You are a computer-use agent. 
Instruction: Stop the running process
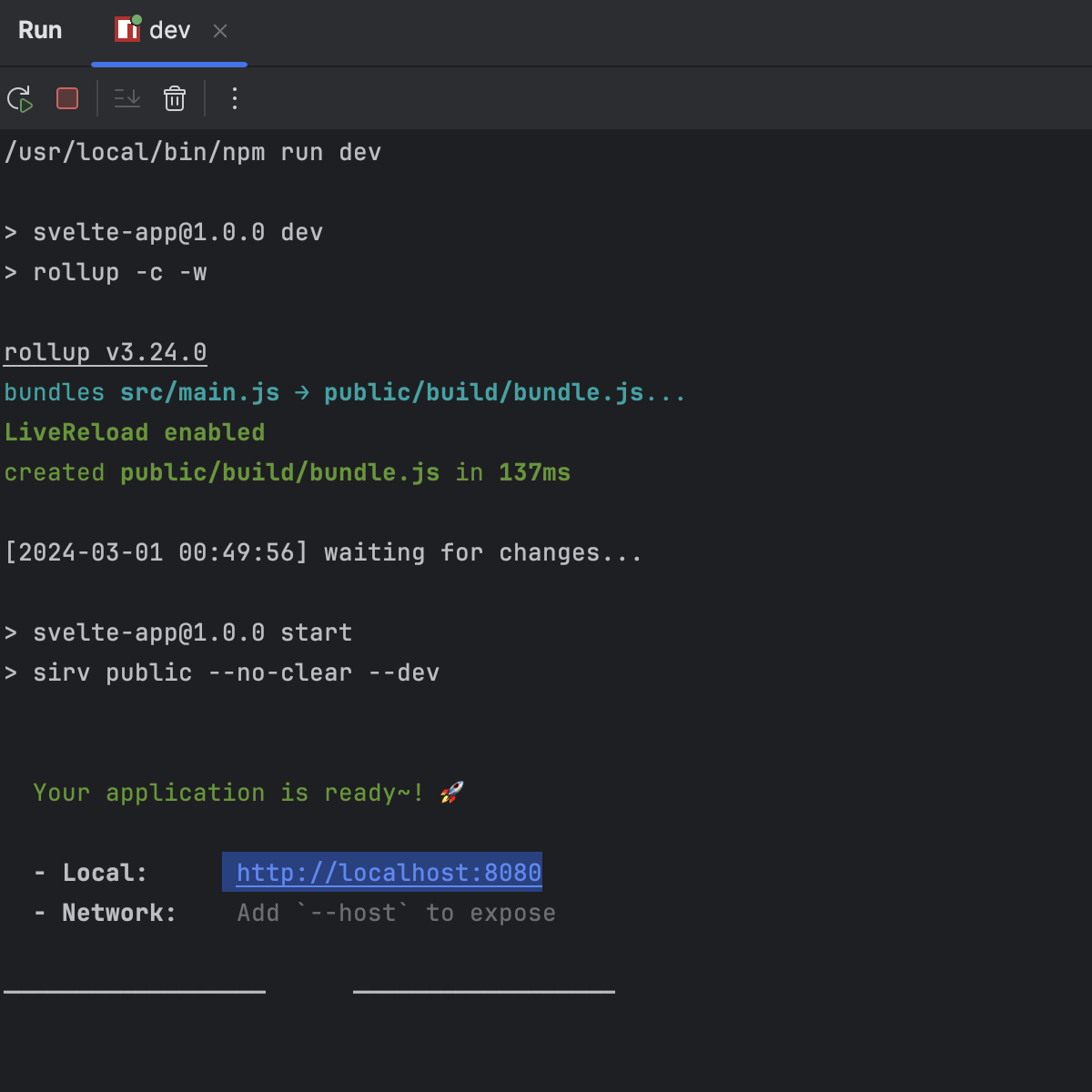(x=66, y=98)
